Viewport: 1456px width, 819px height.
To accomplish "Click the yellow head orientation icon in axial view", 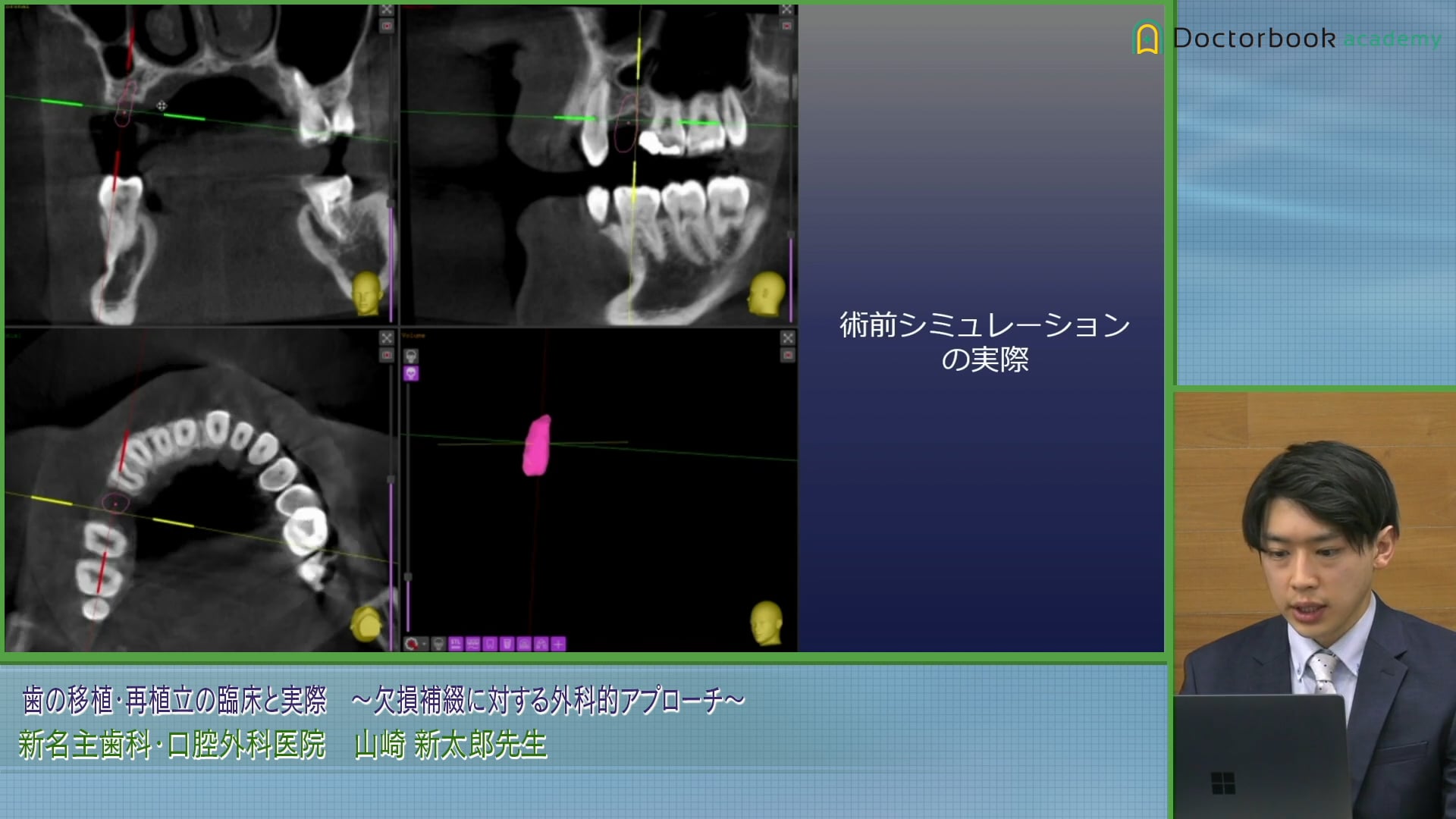I will (x=366, y=623).
